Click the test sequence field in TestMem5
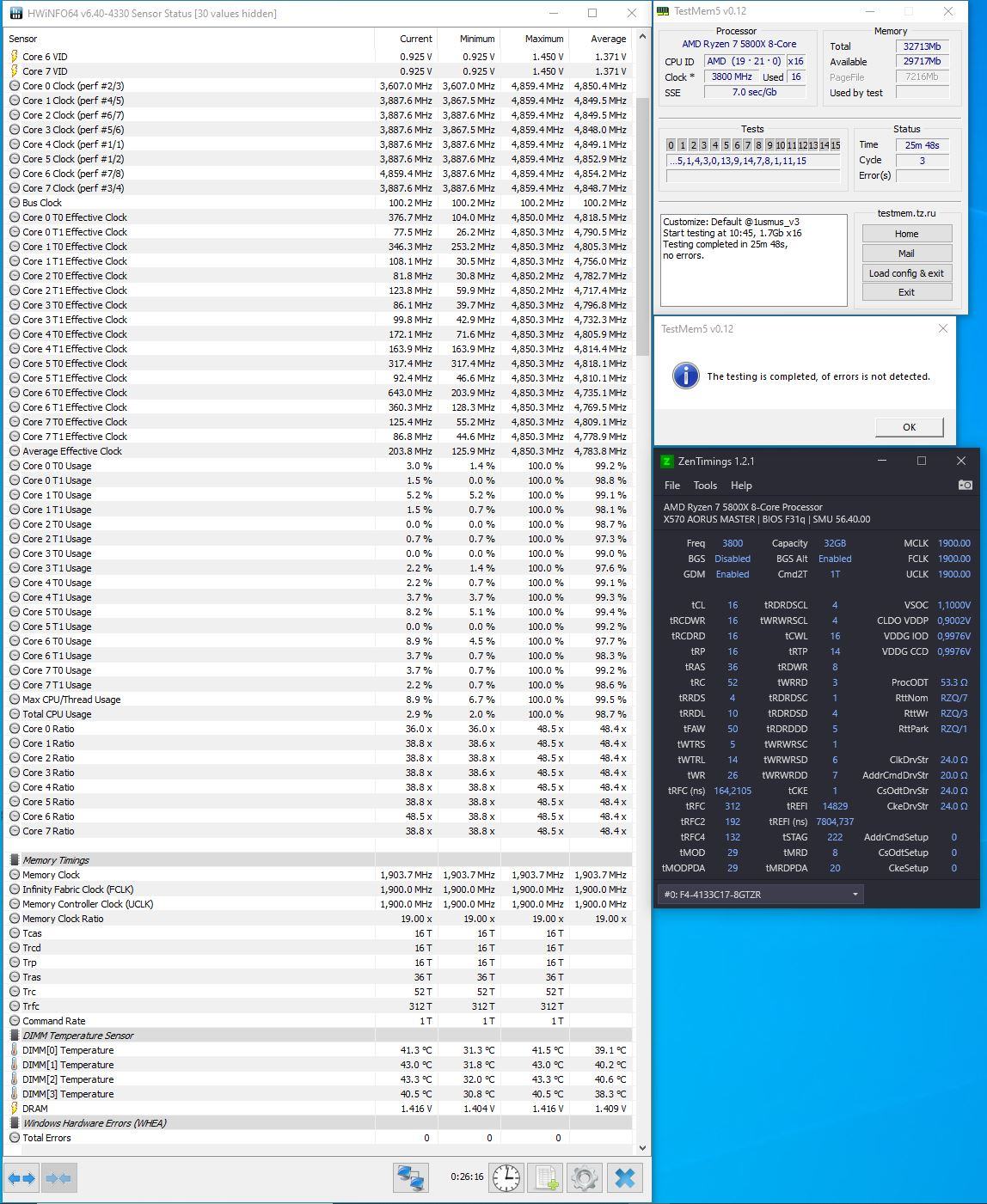Screen dimensions: 987x1204 (753, 161)
